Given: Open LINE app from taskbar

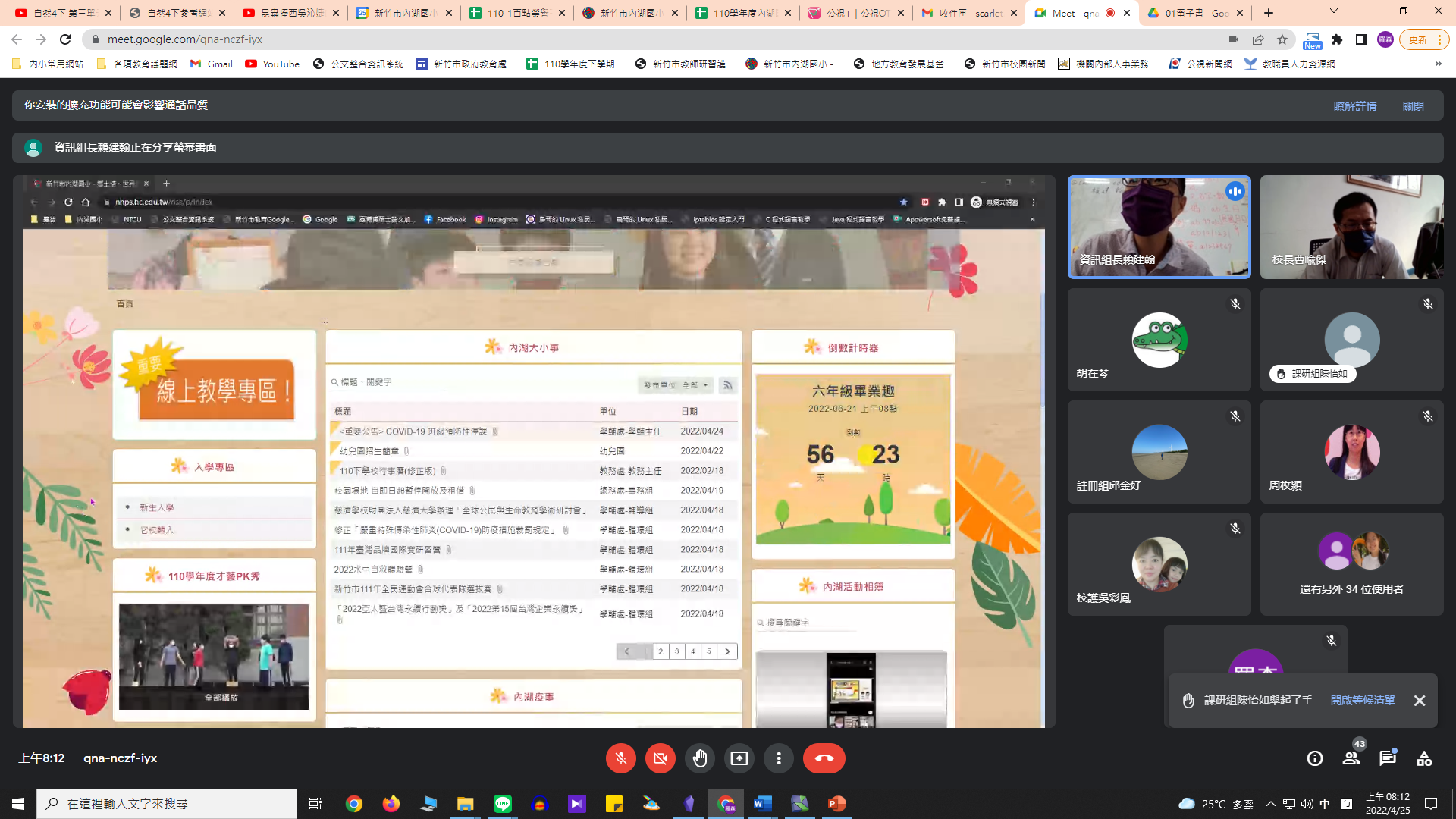Looking at the screenshot, I should [503, 803].
